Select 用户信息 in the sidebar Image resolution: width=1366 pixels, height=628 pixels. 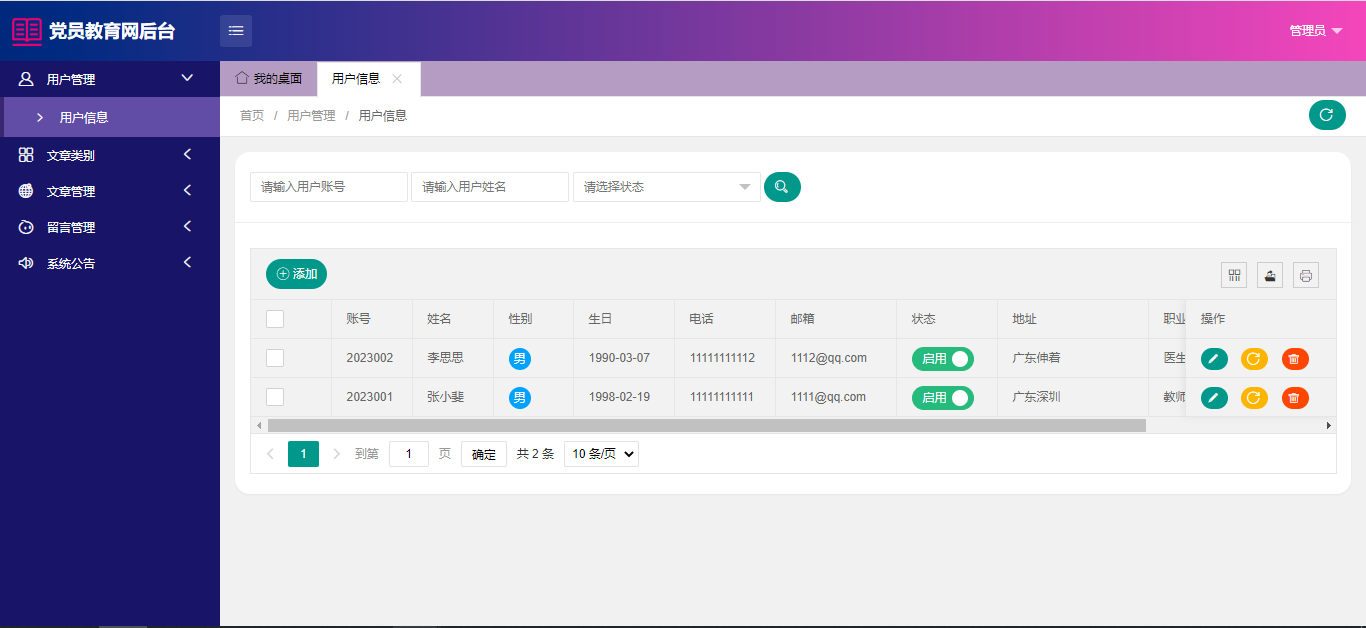[x=110, y=117]
